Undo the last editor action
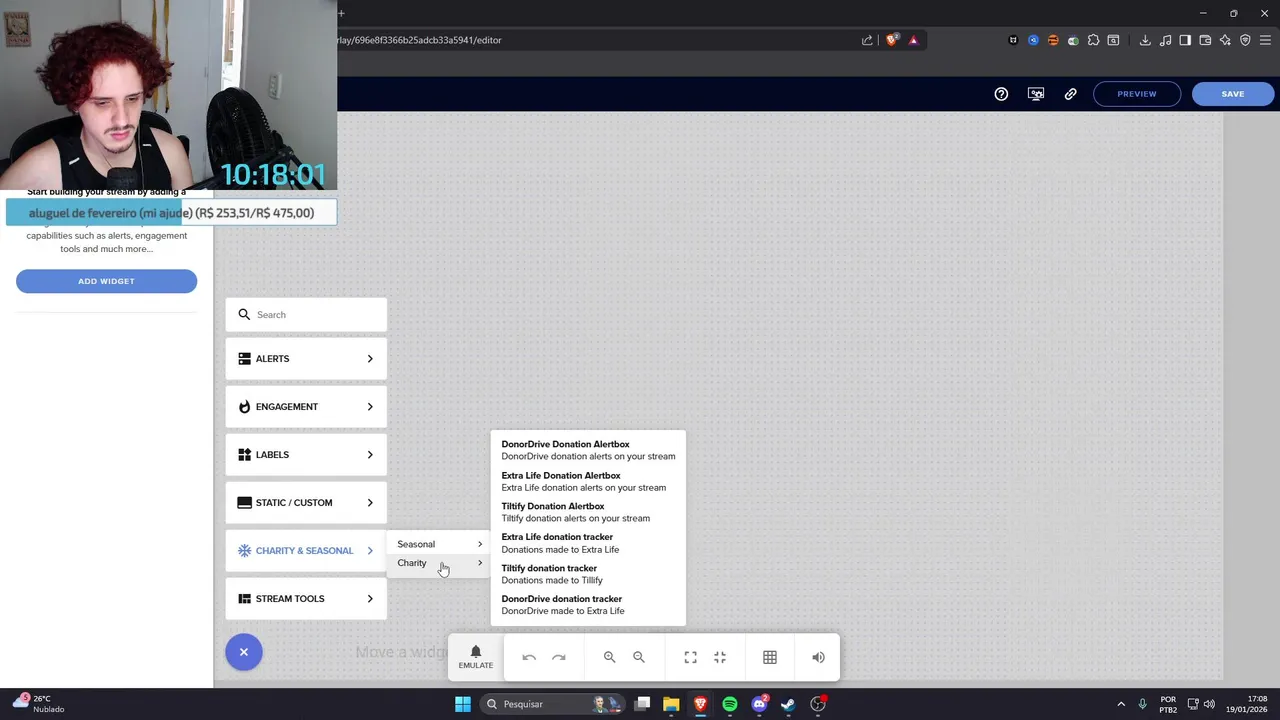The width and height of the screenshot is (1280, 720). tap(529, 657)
